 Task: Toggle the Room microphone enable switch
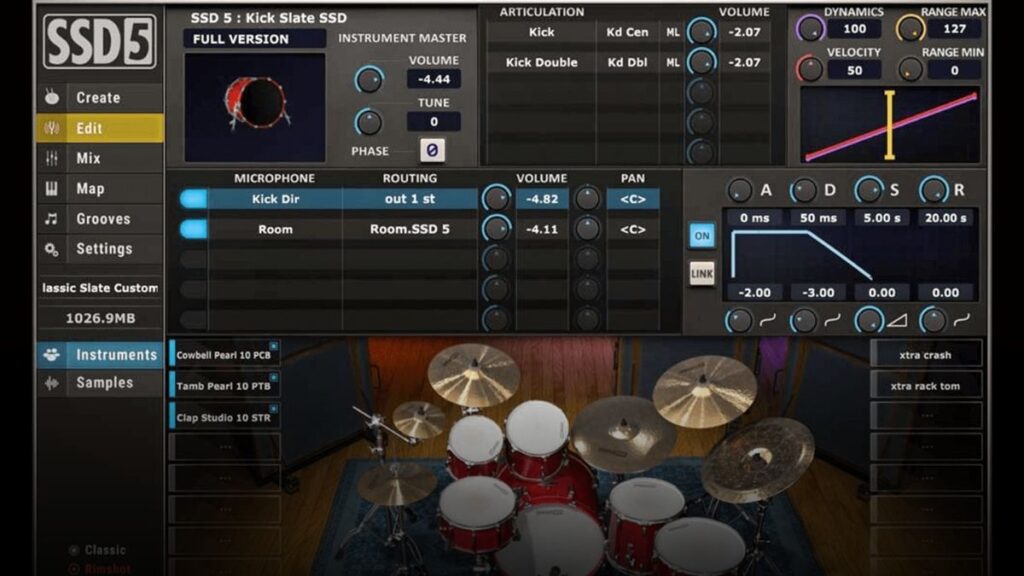click(193, 229)
